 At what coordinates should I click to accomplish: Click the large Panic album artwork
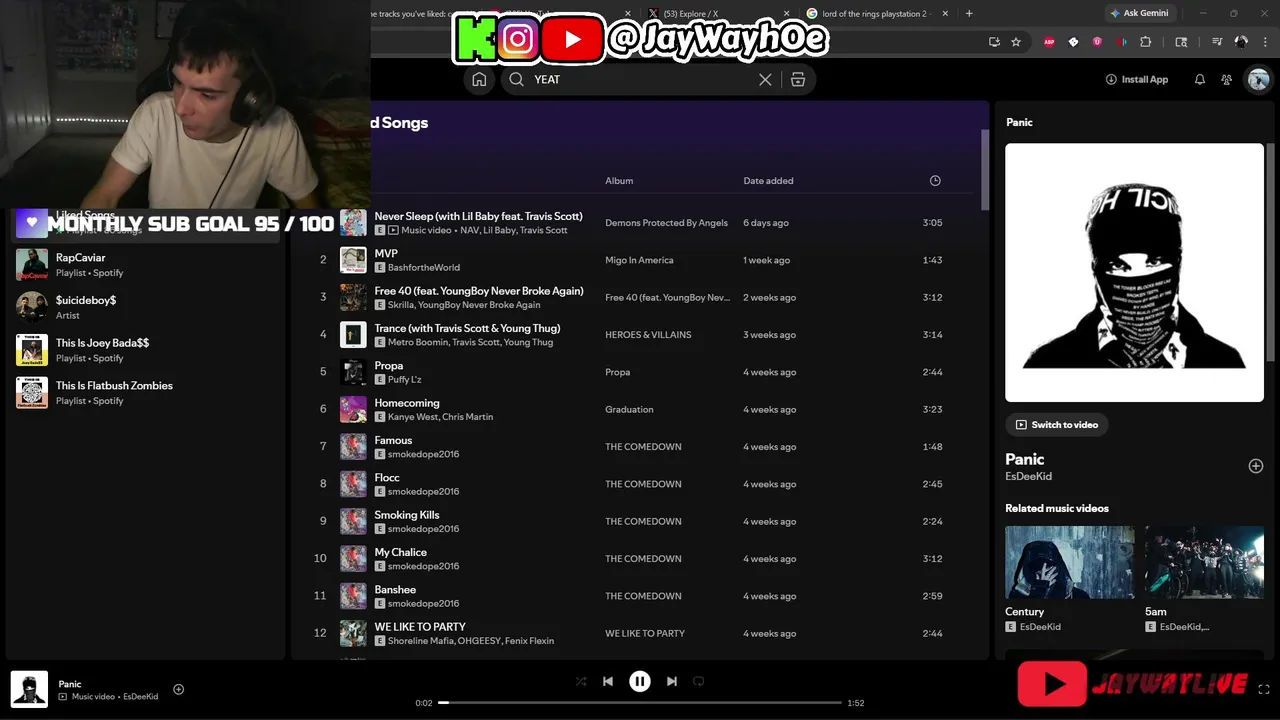(x=1134, y=272)
